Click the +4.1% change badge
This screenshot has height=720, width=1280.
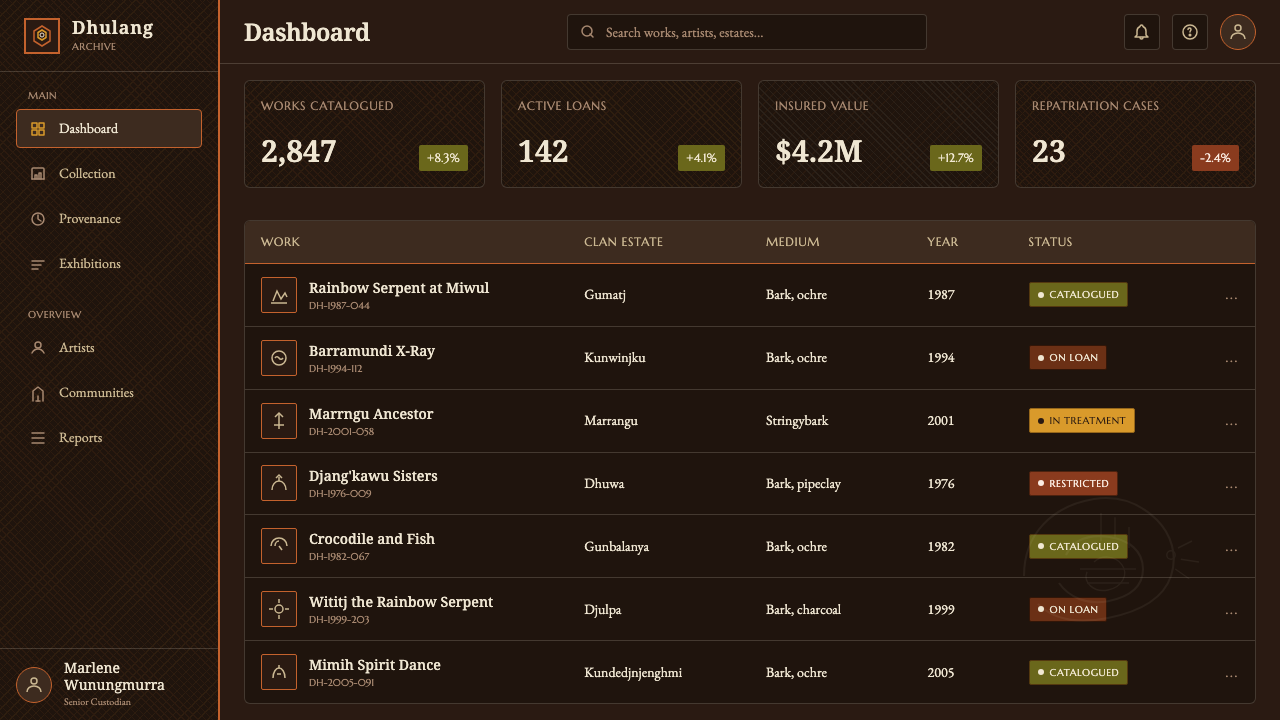point(701,158)
